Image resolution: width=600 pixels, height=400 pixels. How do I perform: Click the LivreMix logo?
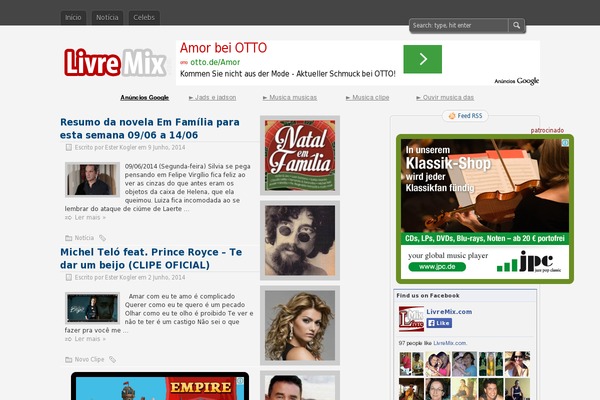(x=115, y=62)
